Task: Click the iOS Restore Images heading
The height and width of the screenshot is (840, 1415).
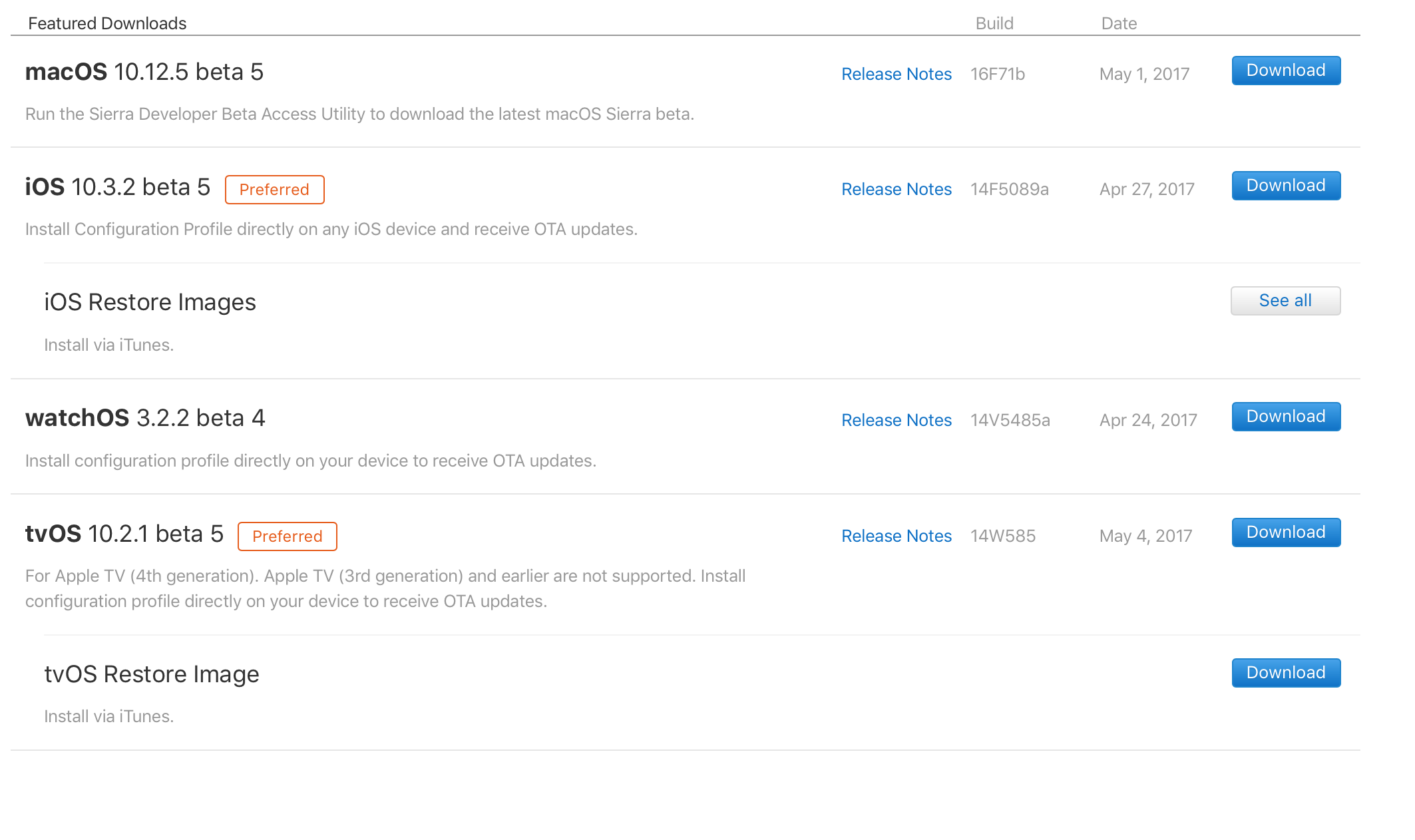Action: tap(150, 302)
